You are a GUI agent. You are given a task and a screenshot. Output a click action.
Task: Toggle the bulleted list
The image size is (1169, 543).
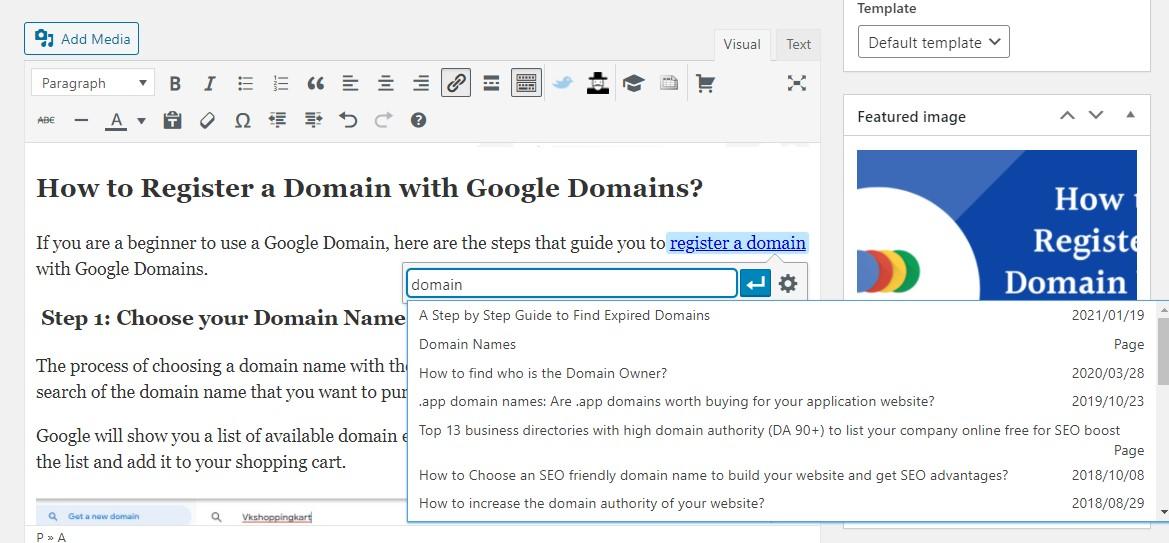coord(245,84)
